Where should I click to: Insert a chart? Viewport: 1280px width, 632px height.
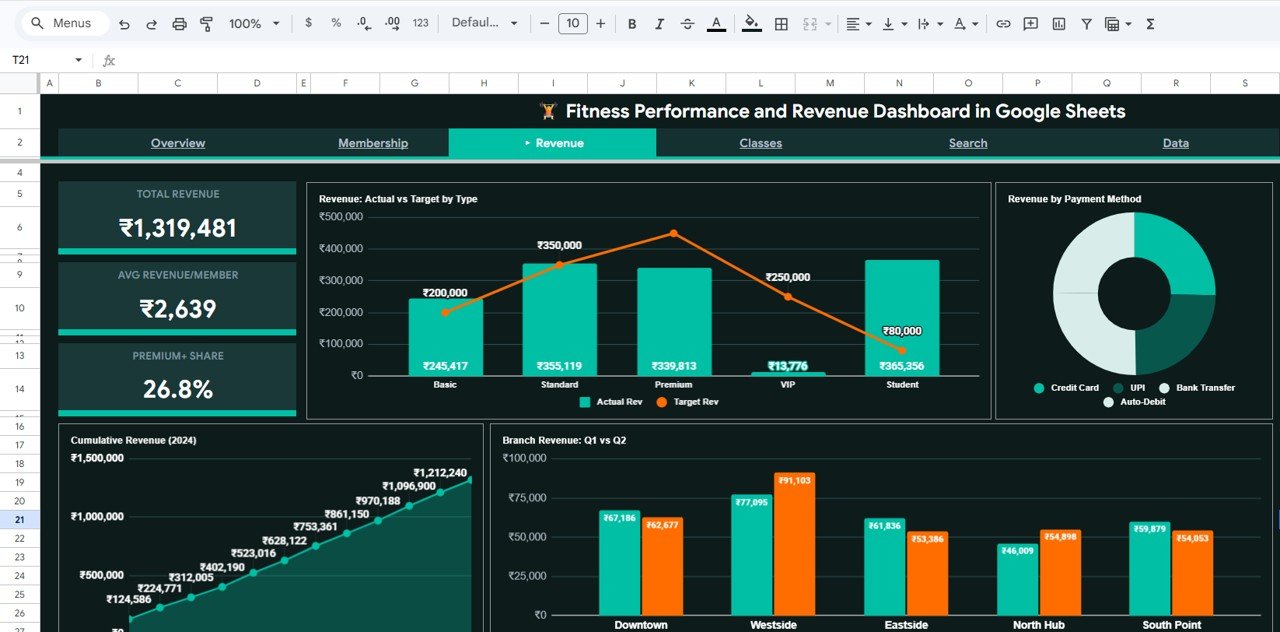1058,22
